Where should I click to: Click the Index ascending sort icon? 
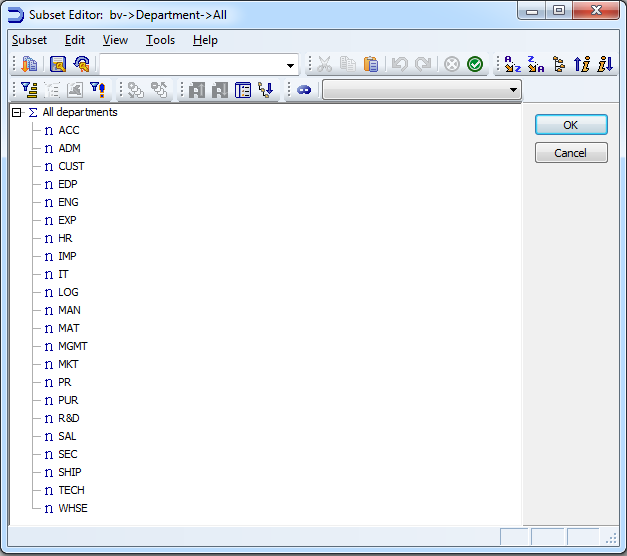click(x=582, y=64)
